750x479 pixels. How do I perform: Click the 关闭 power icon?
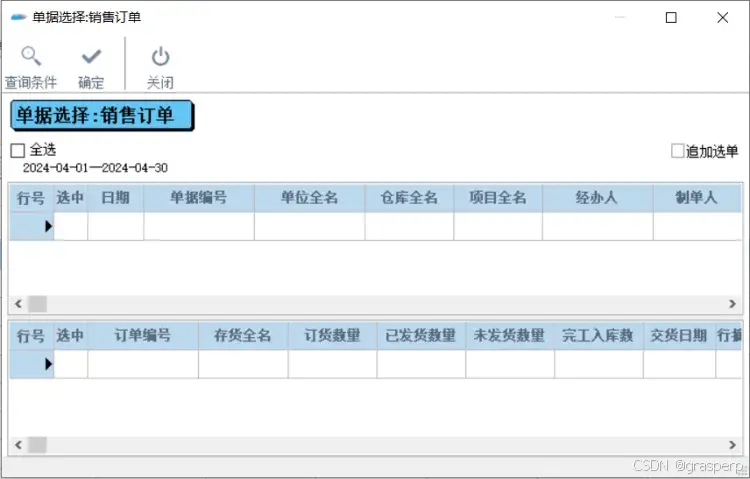160,67
